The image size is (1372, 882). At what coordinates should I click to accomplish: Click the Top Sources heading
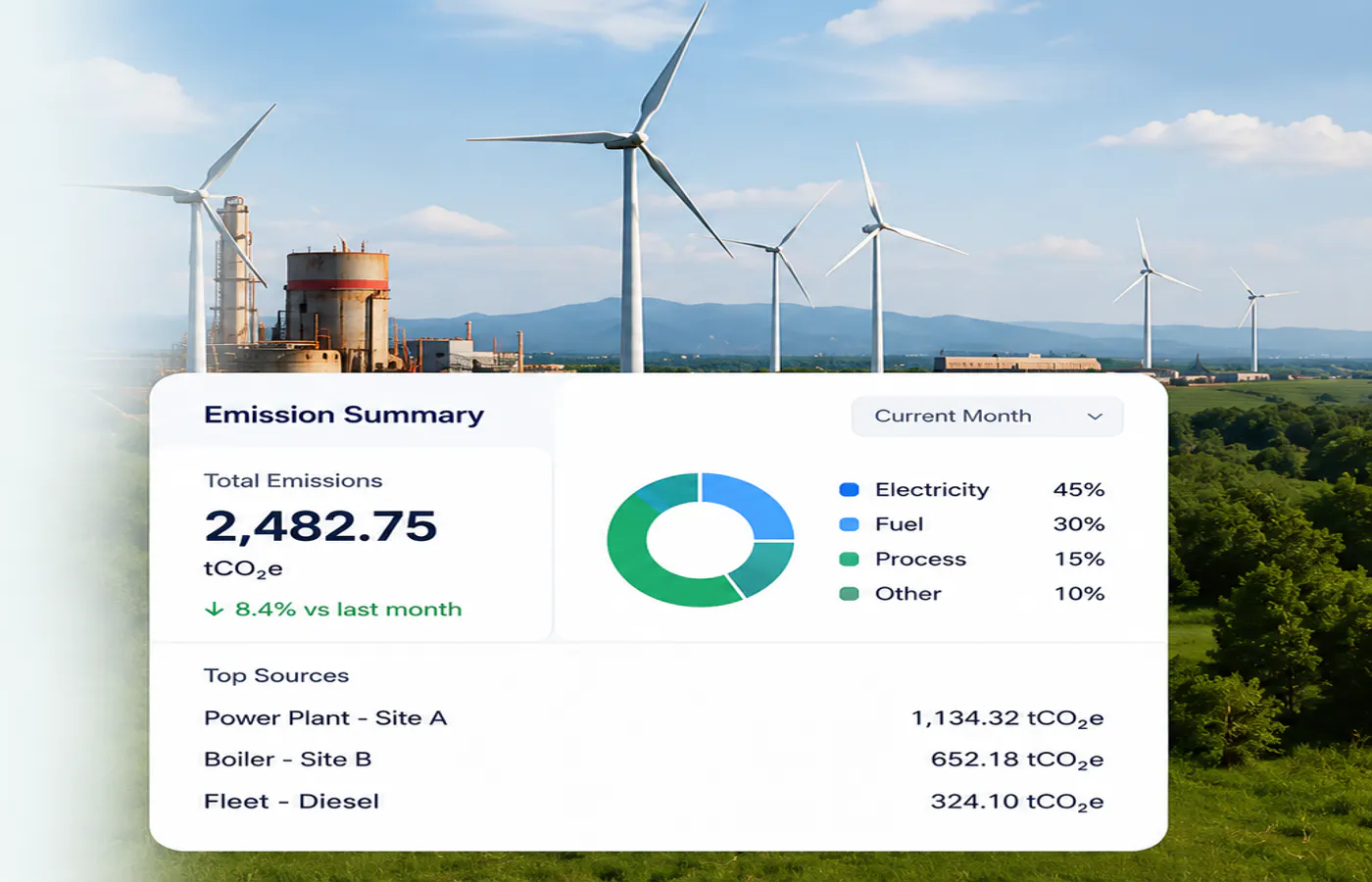pos(276,675)
